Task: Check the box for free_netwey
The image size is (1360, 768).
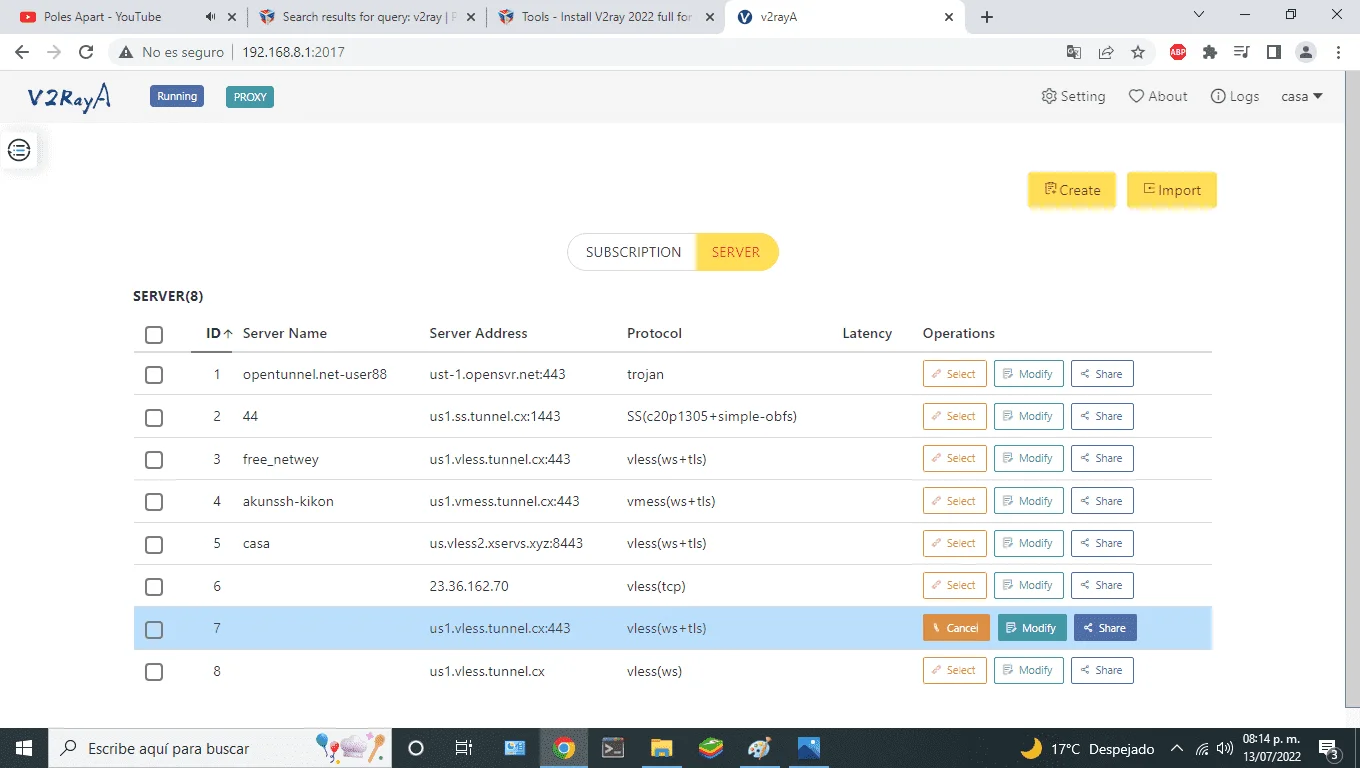Action: [x=154, y=460]
